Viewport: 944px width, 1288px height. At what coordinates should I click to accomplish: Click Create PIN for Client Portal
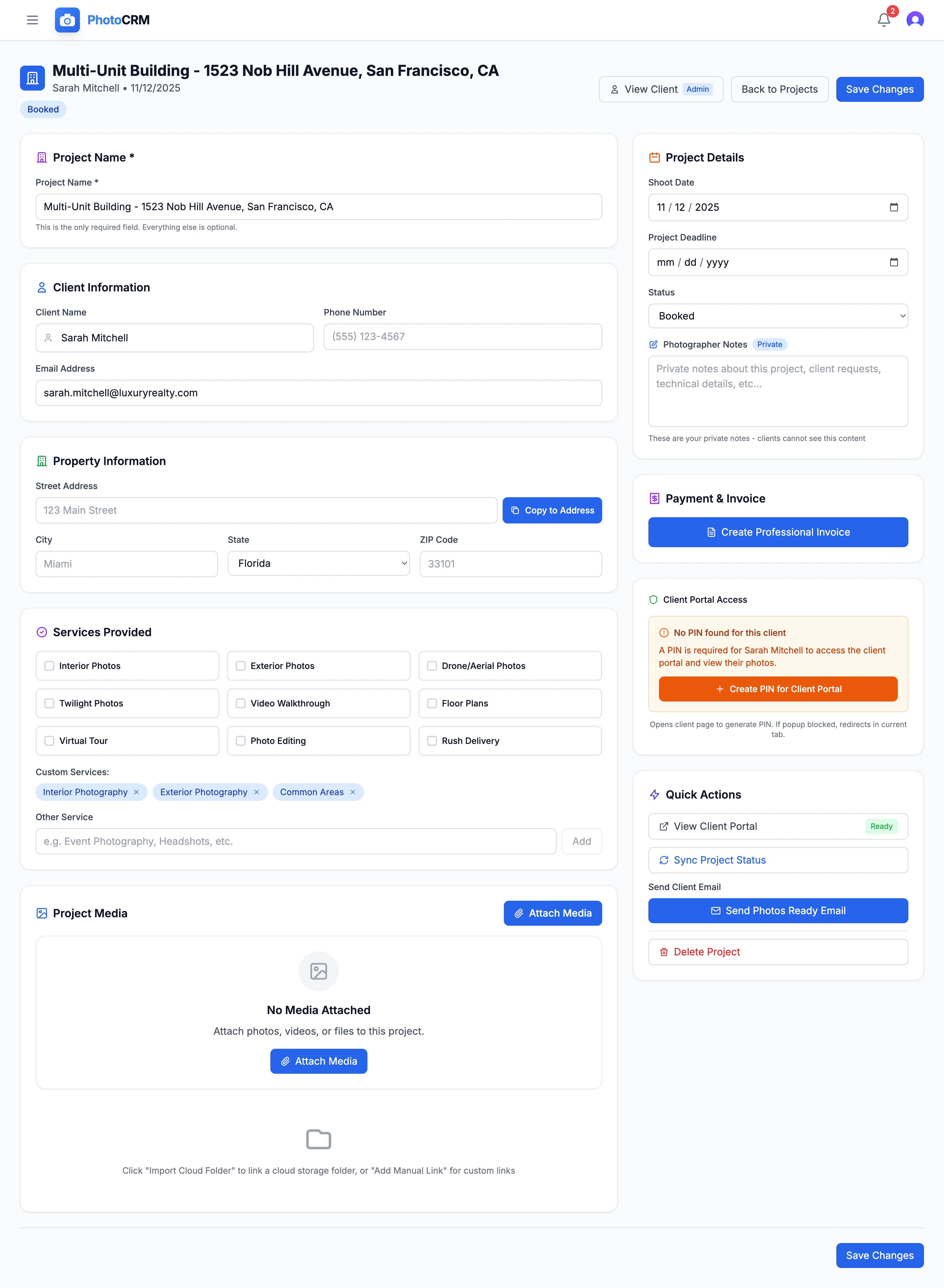tap(778, 689)
